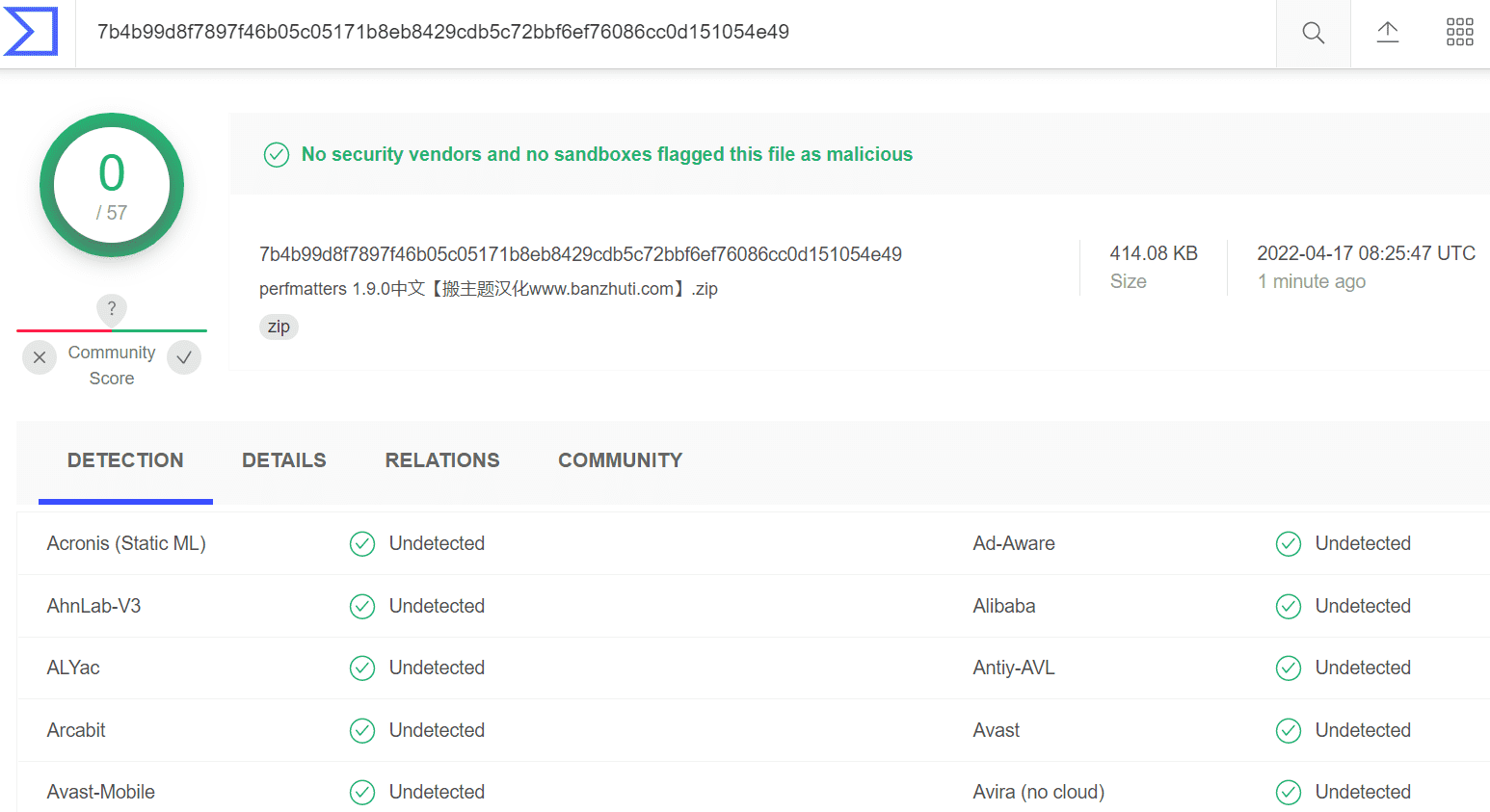This screenshot has height=812, width=1490.
Task: Click the 2022-04-17 08:25:47 UTC timestamp
Action: click(x=1367, y=253)
